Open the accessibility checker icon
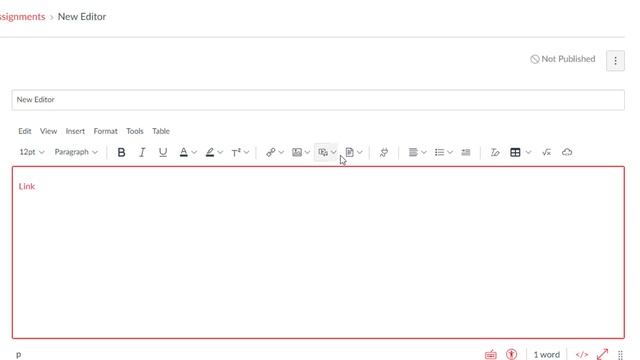The image size is (640, 360). click(511, 354)
